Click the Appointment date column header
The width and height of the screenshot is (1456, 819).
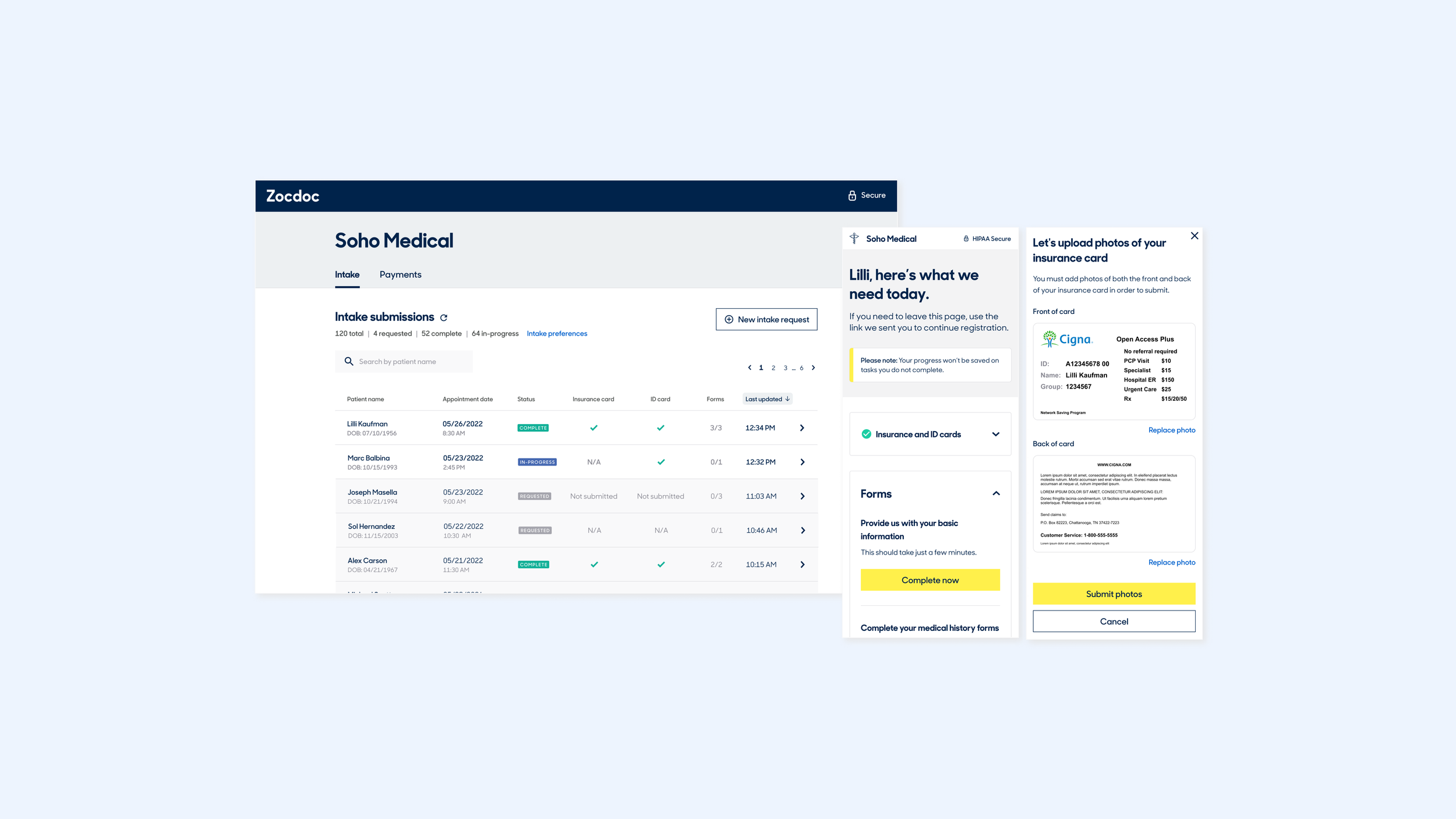point(468,399)
